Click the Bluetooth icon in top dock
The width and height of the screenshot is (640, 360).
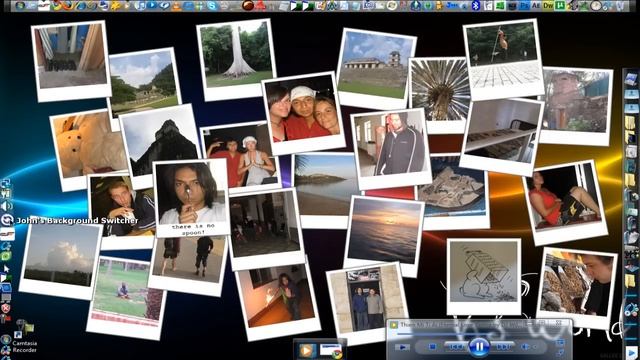tap(476, 6)
